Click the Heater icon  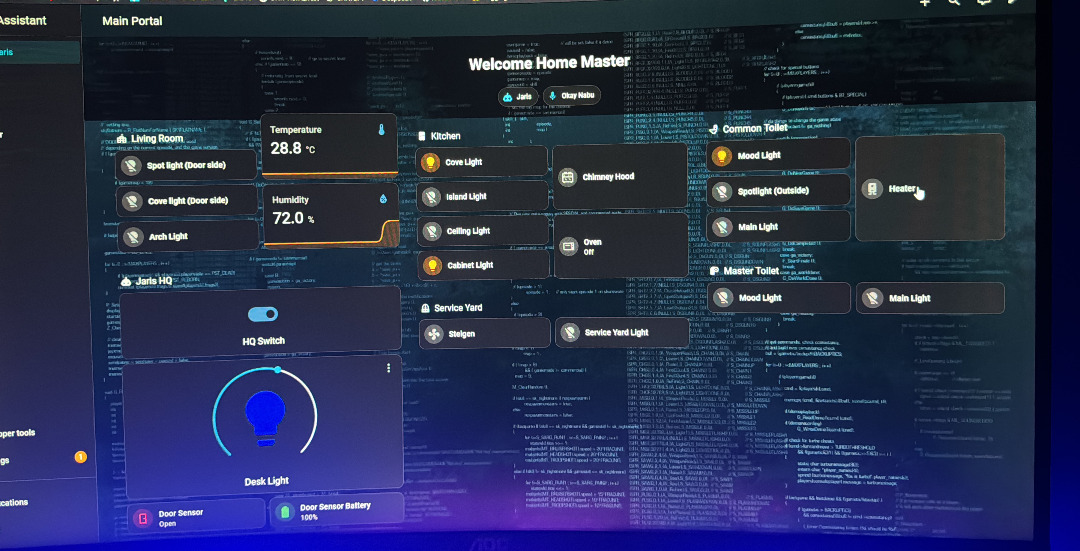(872, 189)
